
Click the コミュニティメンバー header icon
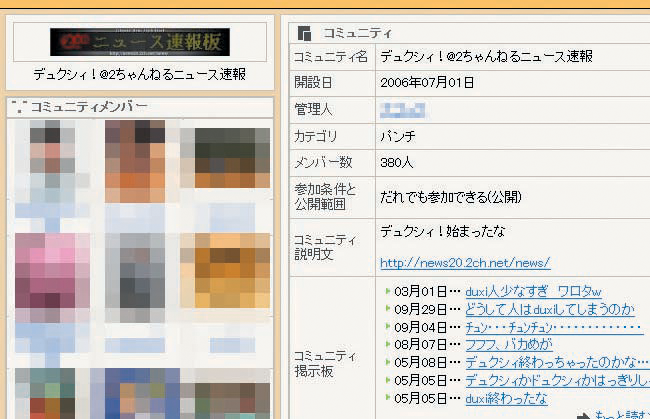[19, 107]
